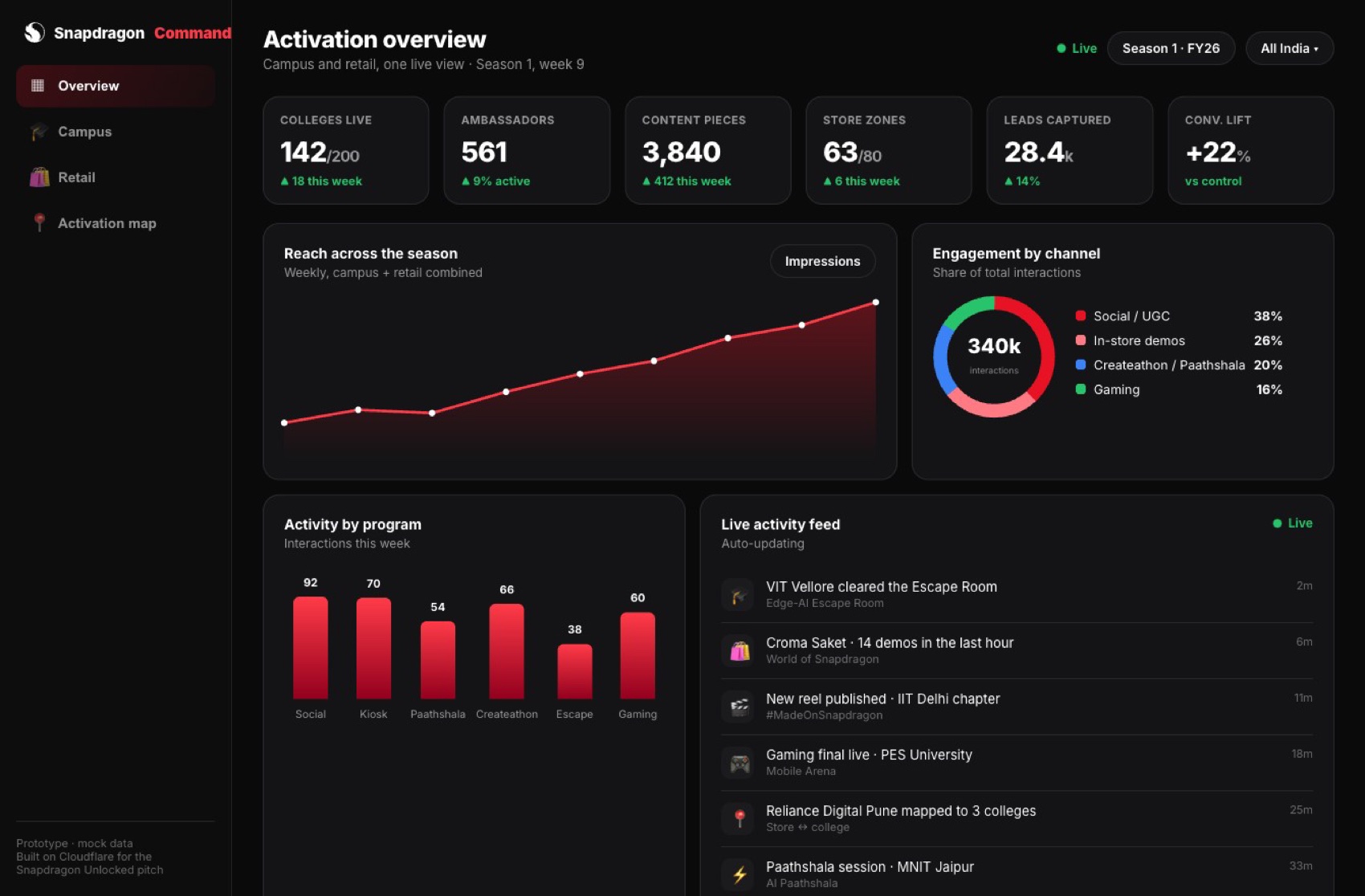Screen dimensions: 1365x896
Task: Click the Content Pieces 3,840 card
Action: (x=708, y=150)
